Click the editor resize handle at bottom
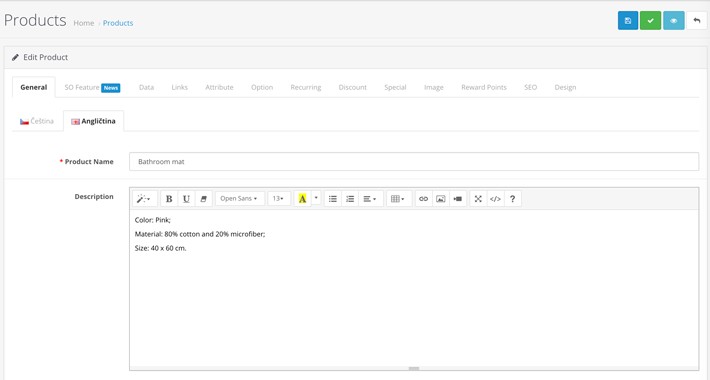This screenshot has height=380, width=710. (x=414, y=368)
